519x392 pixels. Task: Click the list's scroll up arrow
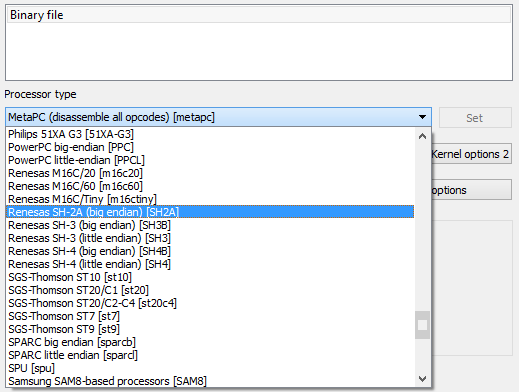point(422,136)
